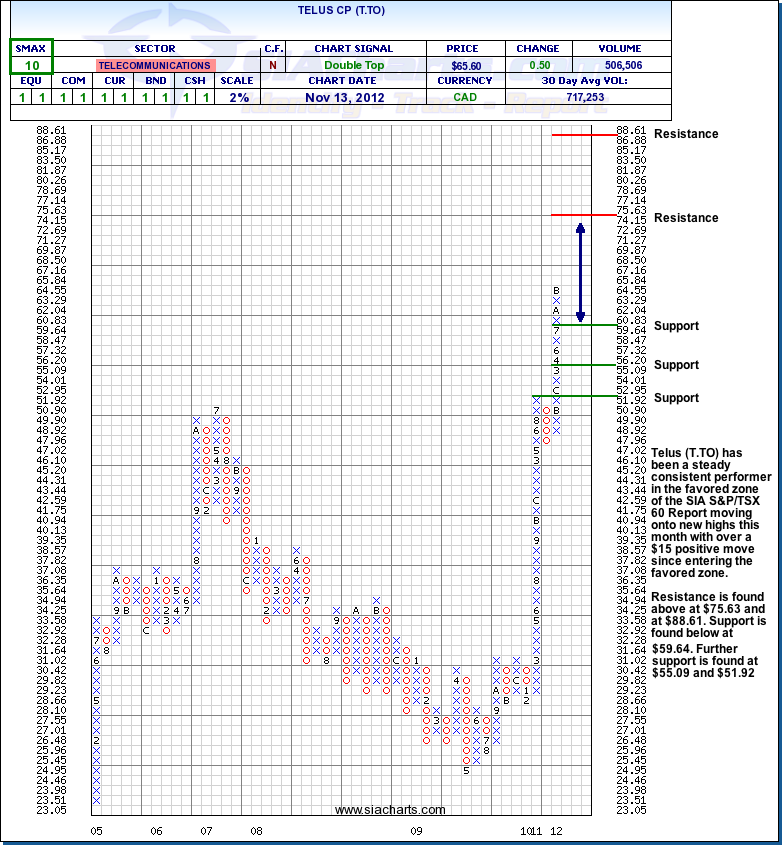
Task: Click the 0.50 change value
Action: pos(538,65)
